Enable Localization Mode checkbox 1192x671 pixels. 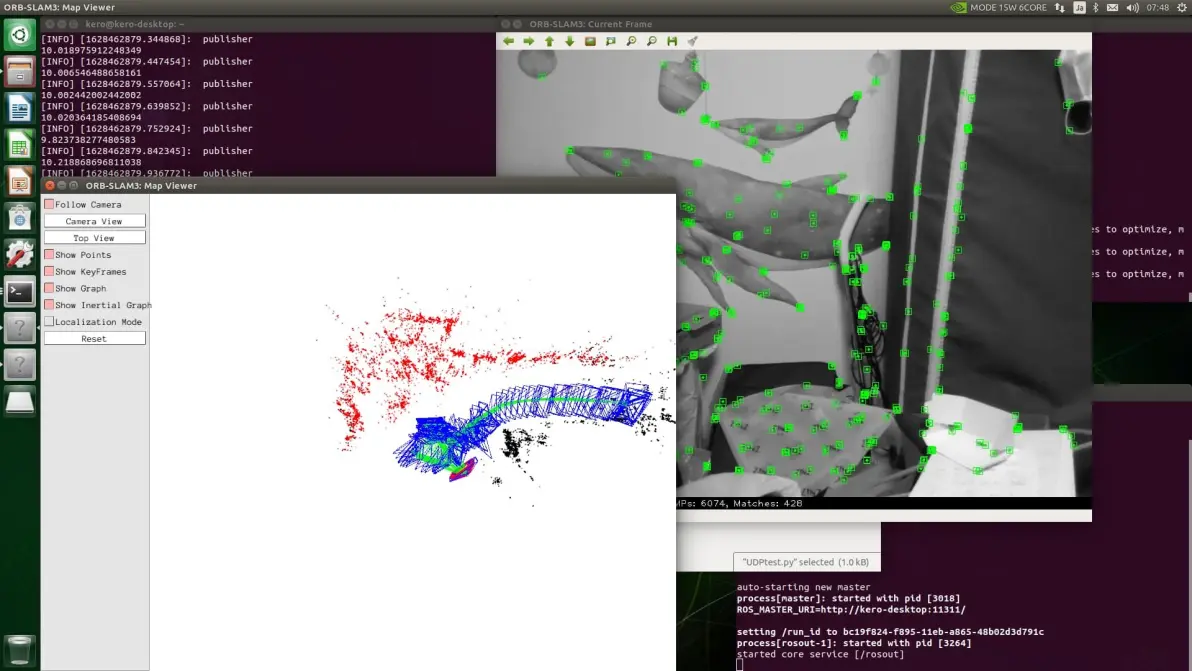point(49,322)
